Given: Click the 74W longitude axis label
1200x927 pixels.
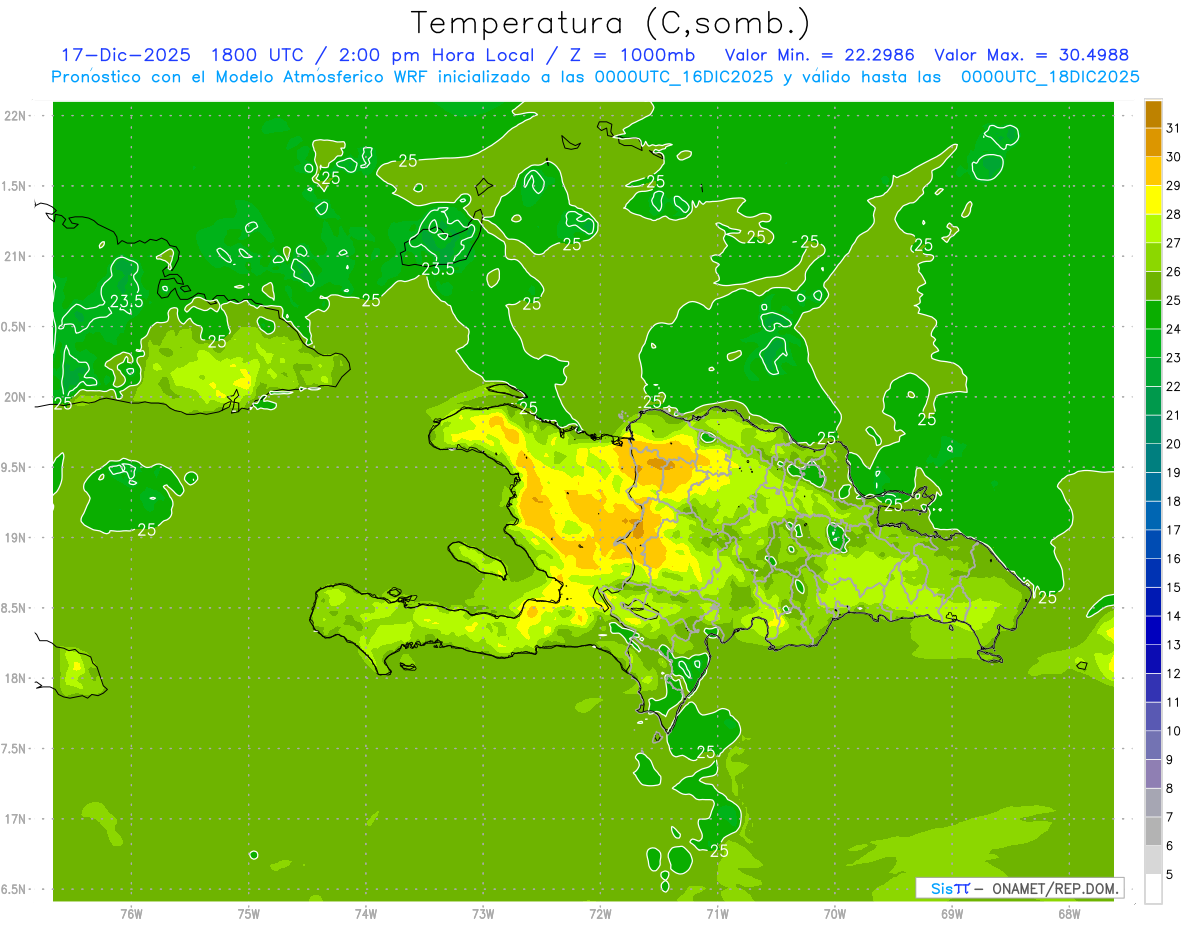Looking at the screenshot, I should 366,913.
